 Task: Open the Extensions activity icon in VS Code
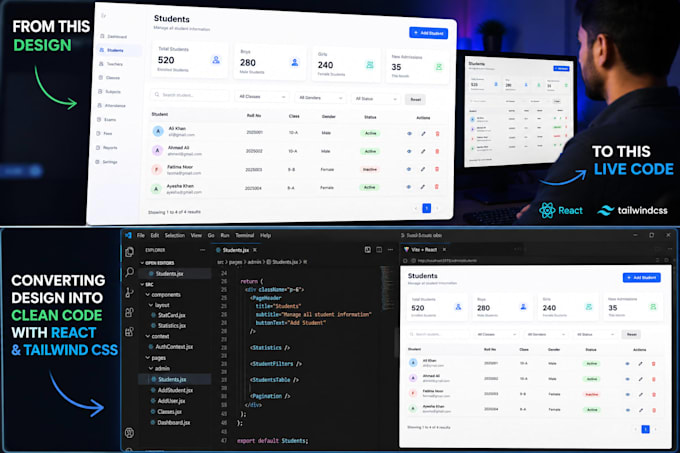(129, 332)
